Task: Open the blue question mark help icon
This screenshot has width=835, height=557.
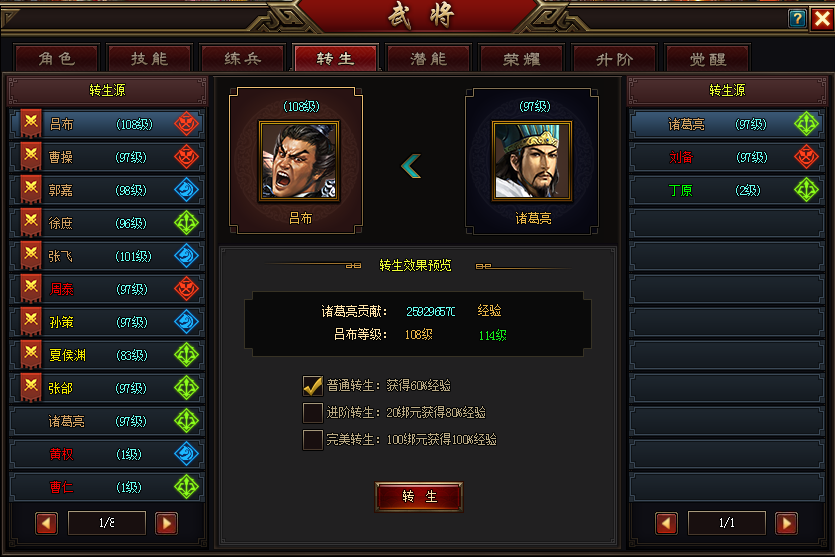Action: [797, 19]
